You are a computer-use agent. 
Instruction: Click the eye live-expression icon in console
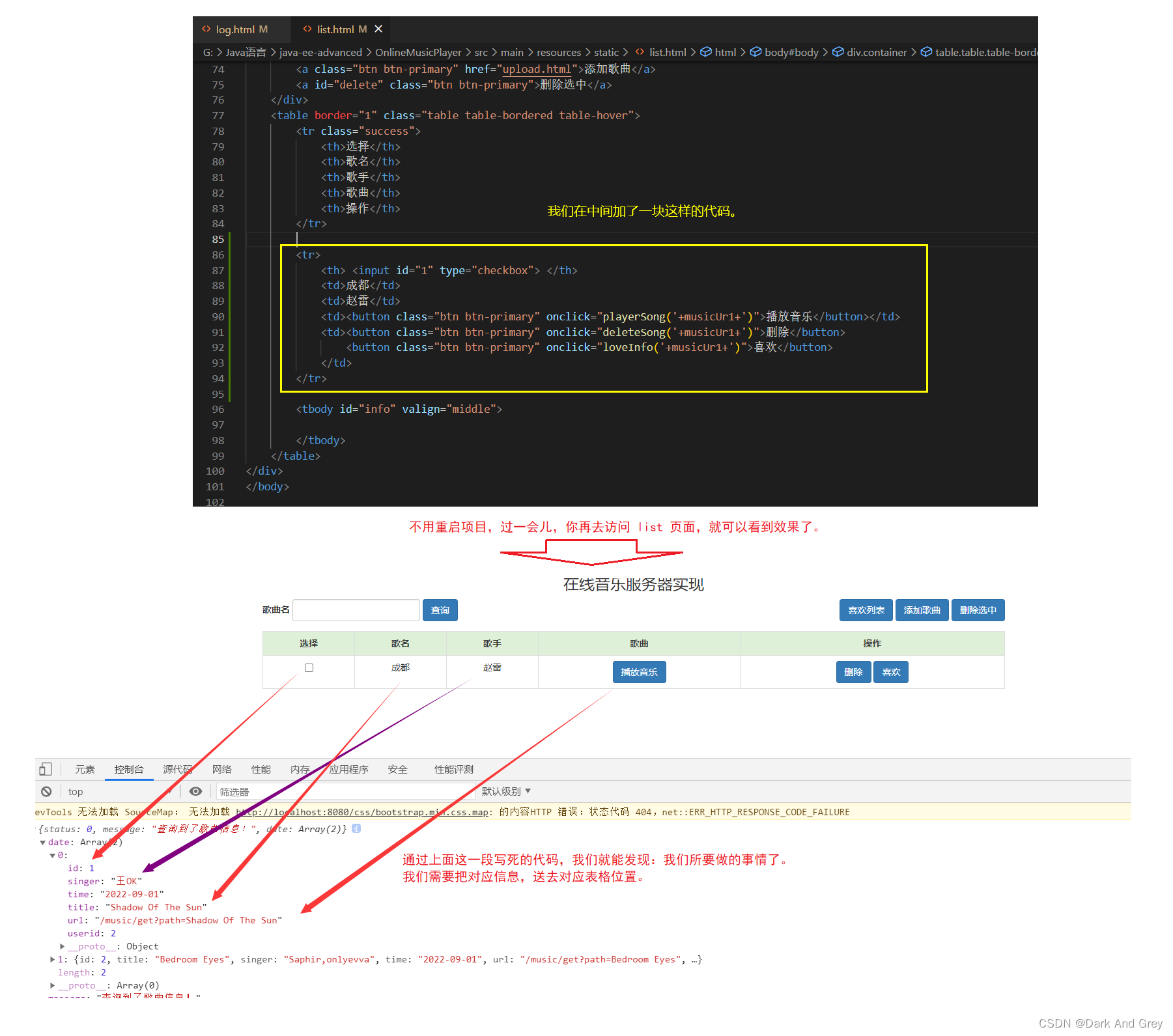[195, 791]
